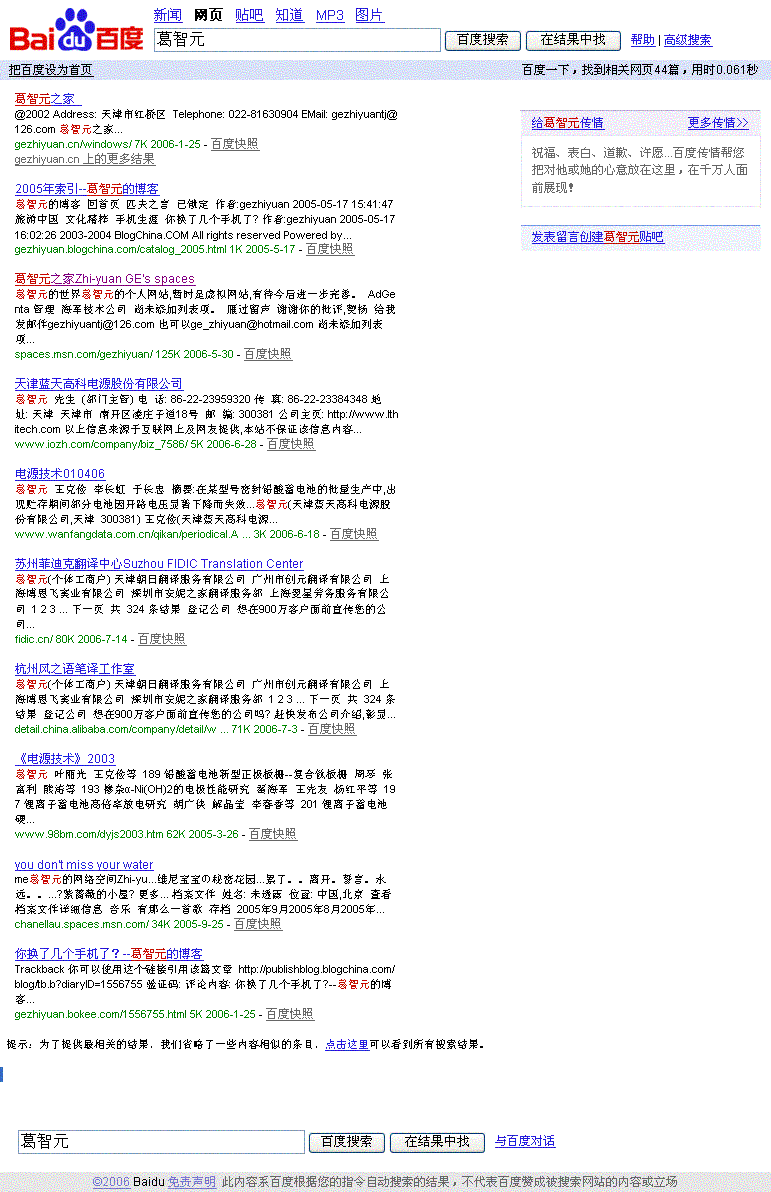
Task: Open 百度快照 for blogchina catalog_2005 result
Action: point(330,249)
